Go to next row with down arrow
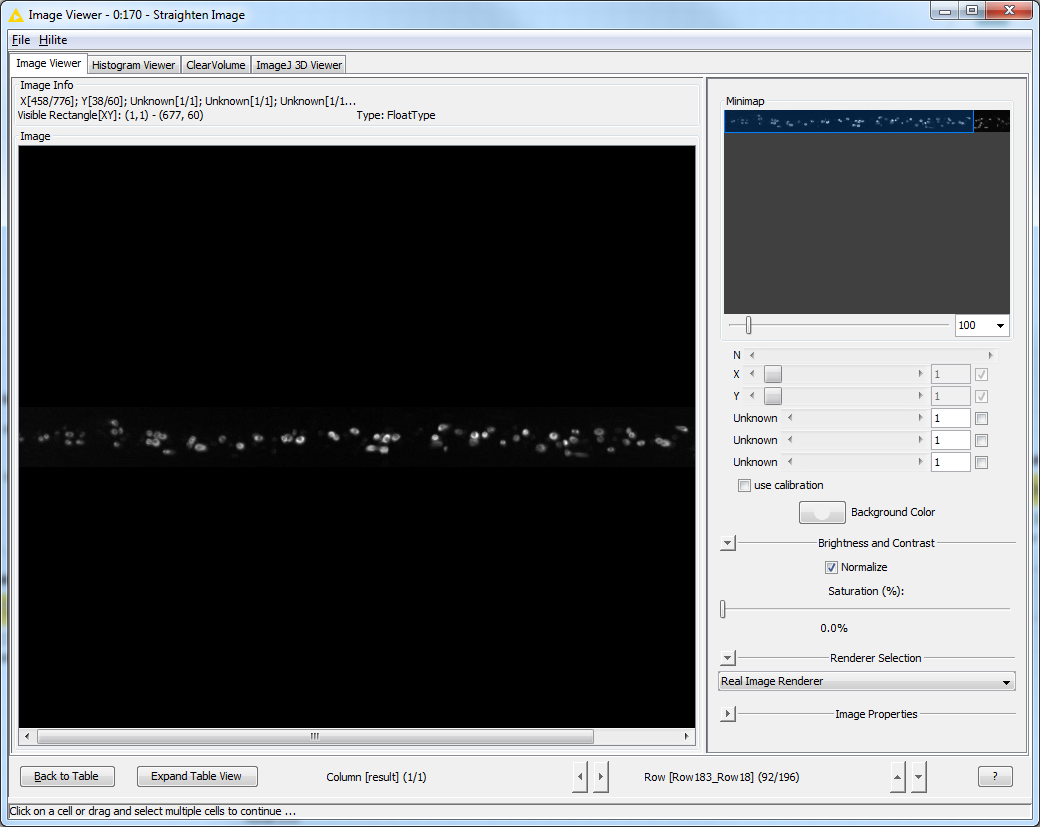This screenshot has width=1040, height=827. pos(919,777)
